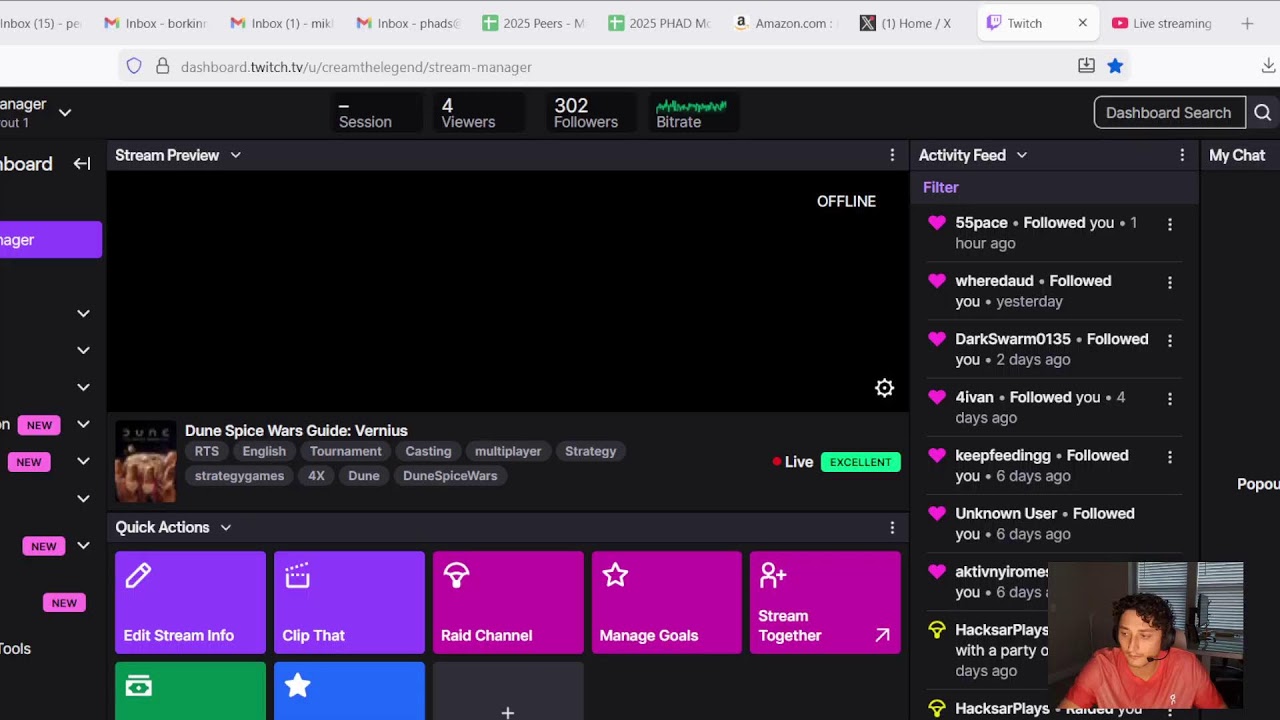
Task: Expand the second sidebar section chevron
Action: [x=83, y=350]
